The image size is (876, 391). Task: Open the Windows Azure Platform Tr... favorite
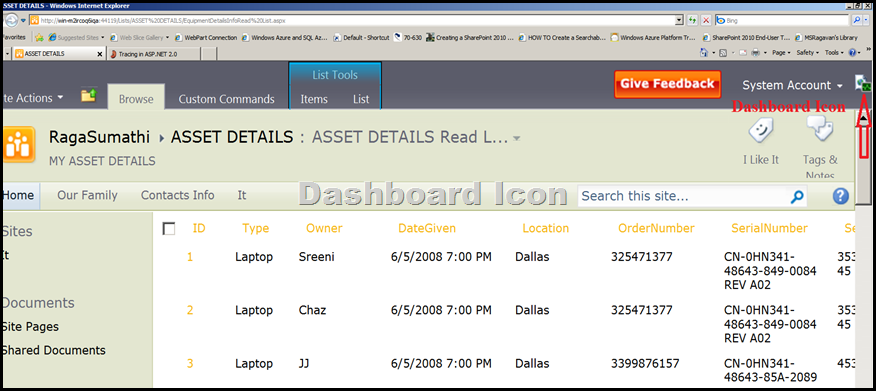653,37
